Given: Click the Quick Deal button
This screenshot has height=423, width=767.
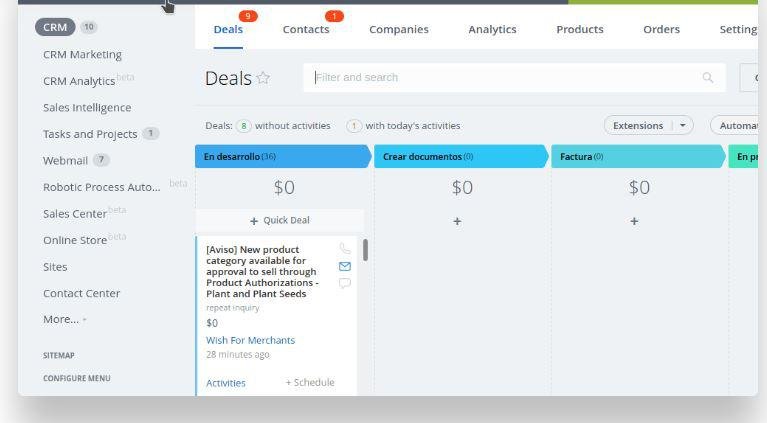Looking at the screenshot, I should (280, 220).
